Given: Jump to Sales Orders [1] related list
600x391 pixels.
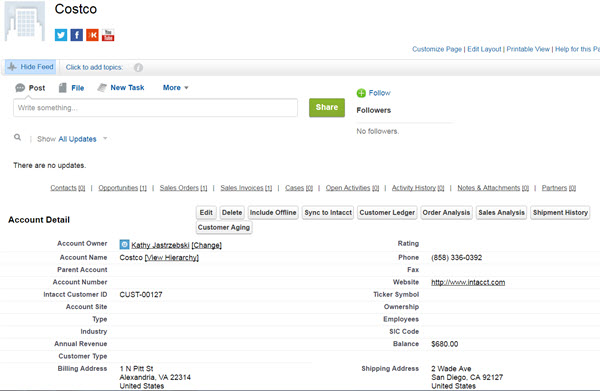Looking at the screenshot, I should pyautogui.click(x=183, y=188).
